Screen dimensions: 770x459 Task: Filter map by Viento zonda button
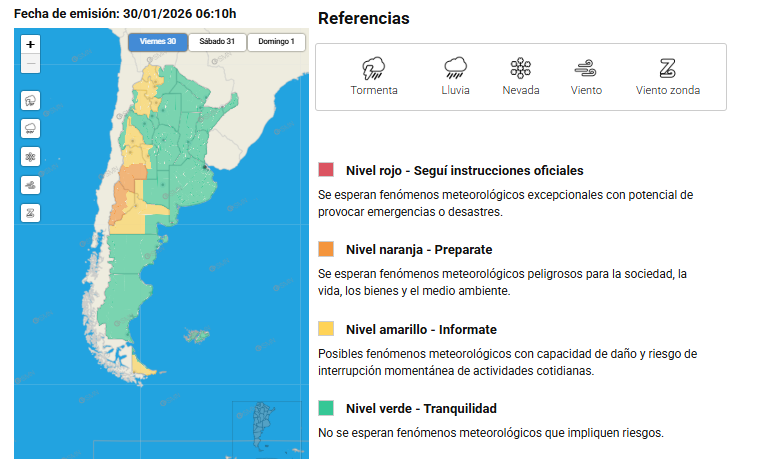[x=30, y=213]
